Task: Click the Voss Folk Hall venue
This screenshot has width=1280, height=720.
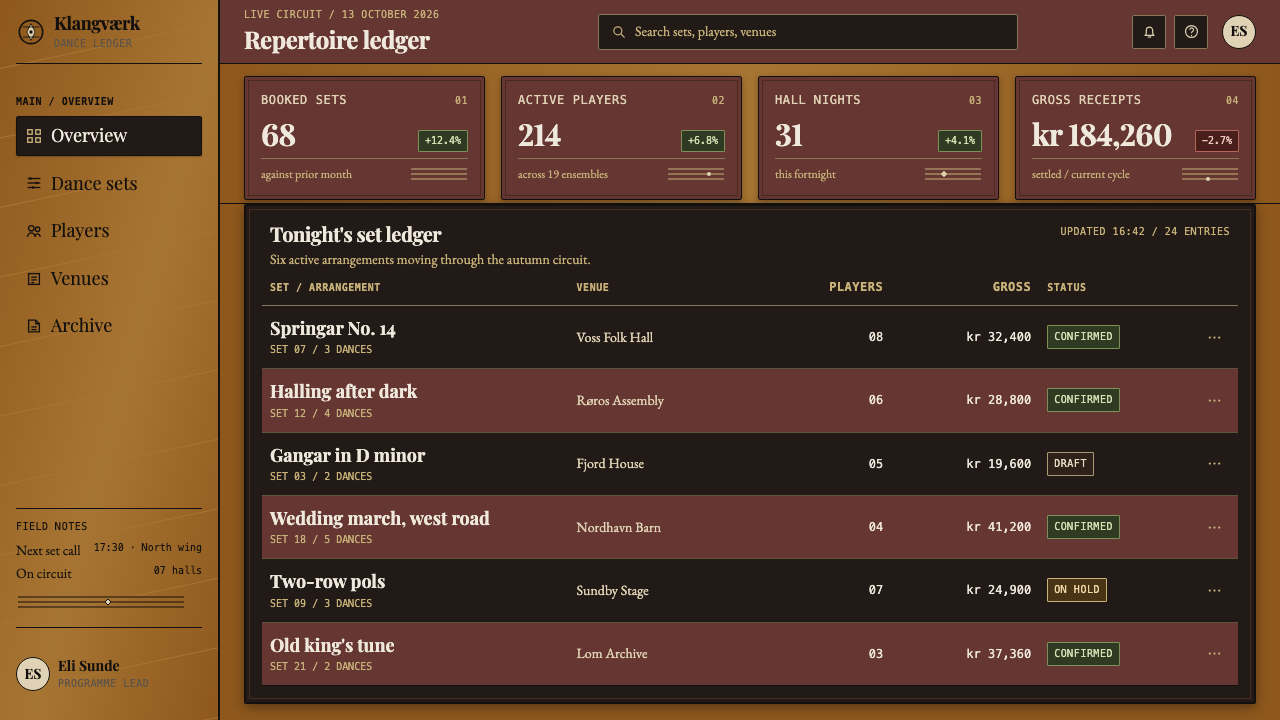Action: 615,338
